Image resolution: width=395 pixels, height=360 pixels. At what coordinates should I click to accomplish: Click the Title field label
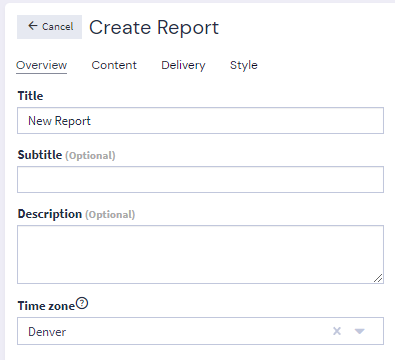click(x=30, y=96)
